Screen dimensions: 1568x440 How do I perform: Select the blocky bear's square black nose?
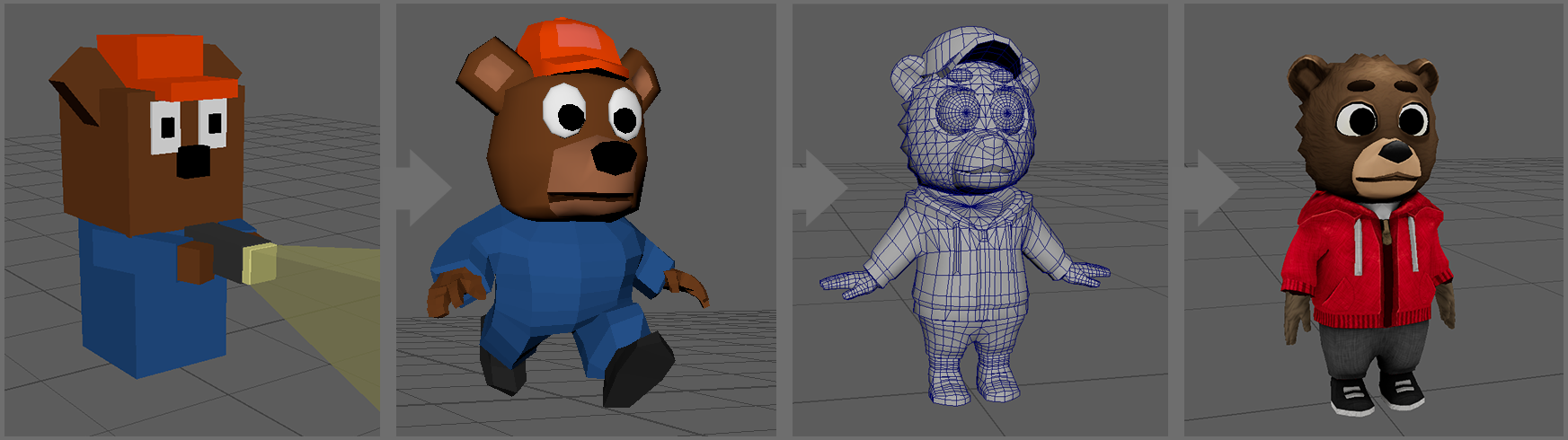tap(193, 162)
